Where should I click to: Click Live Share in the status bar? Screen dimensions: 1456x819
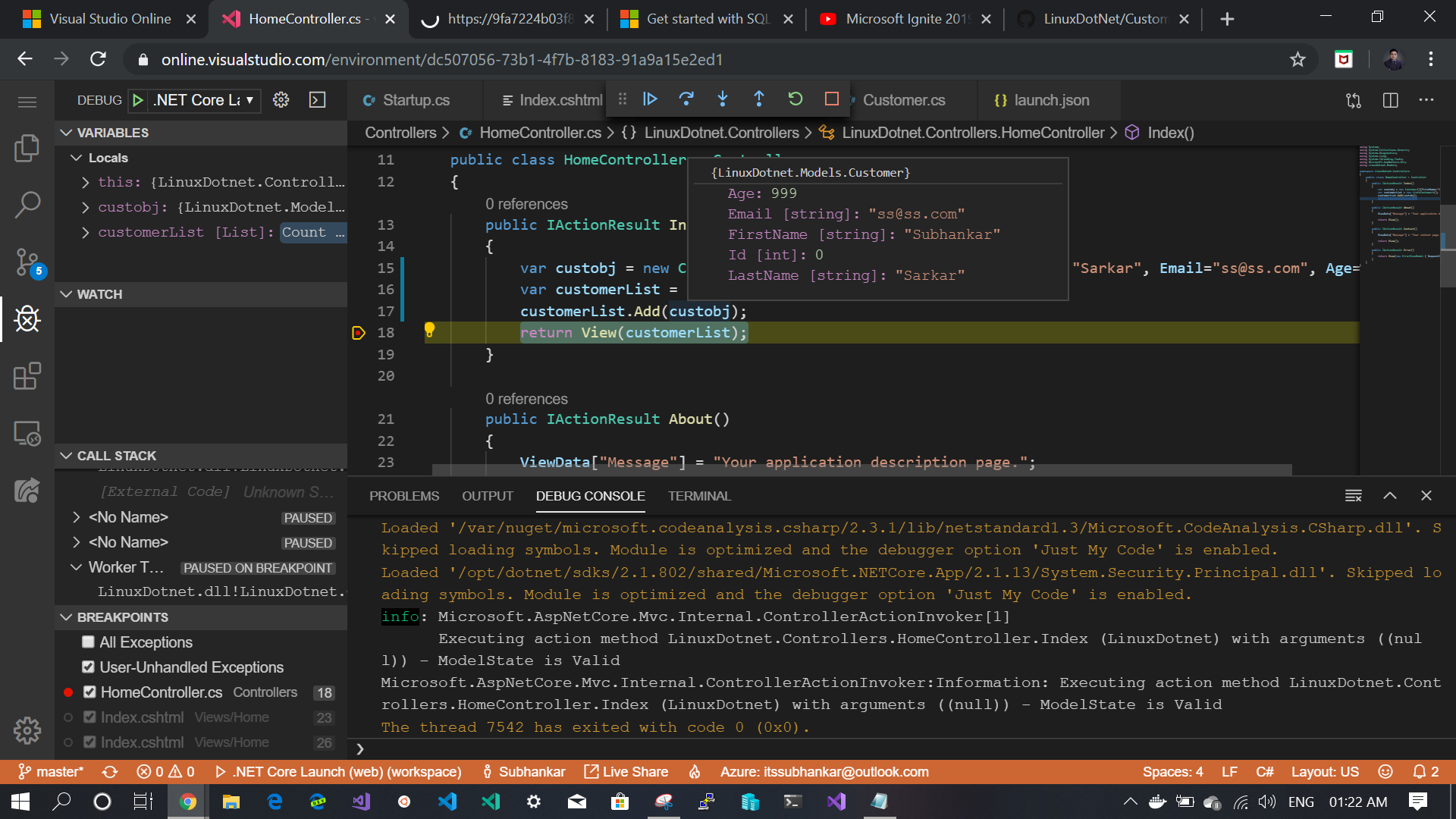pos(626,772)
